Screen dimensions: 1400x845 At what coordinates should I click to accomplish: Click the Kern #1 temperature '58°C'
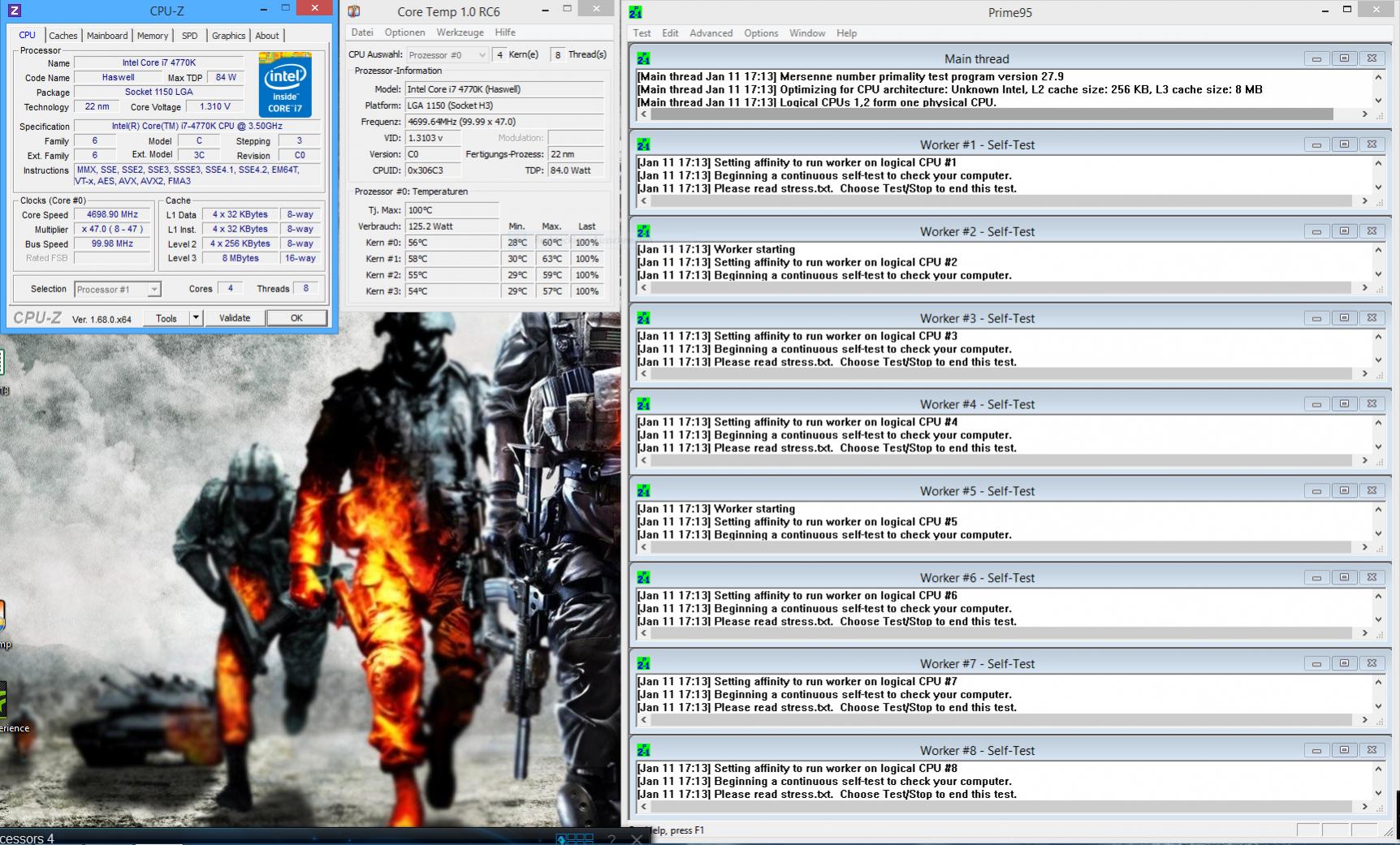[452, 259]
